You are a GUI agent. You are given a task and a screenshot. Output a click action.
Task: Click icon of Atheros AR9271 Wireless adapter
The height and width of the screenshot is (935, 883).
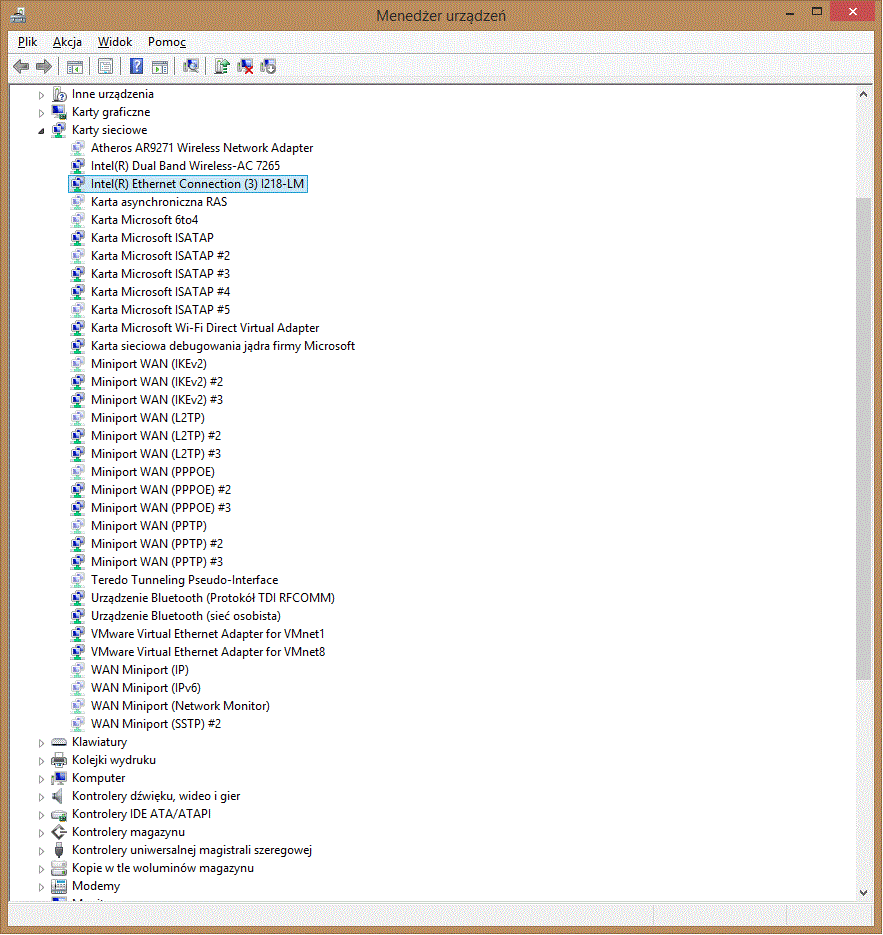click(78, 147)
